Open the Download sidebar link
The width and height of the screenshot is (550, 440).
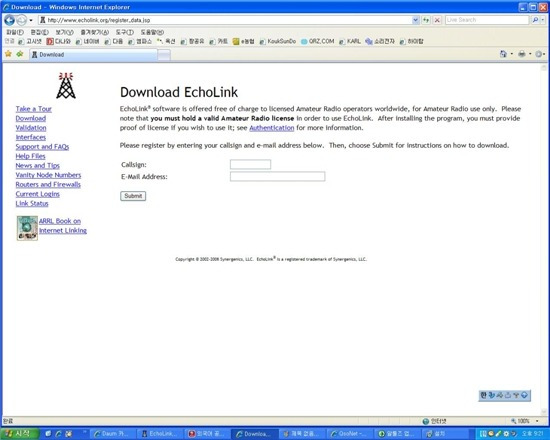[x=31, y=118]
